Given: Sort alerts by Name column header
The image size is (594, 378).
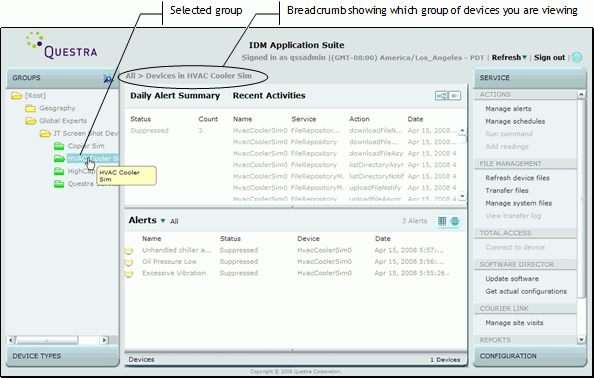Looking at the screenshot, I should [x=152, y=239].
